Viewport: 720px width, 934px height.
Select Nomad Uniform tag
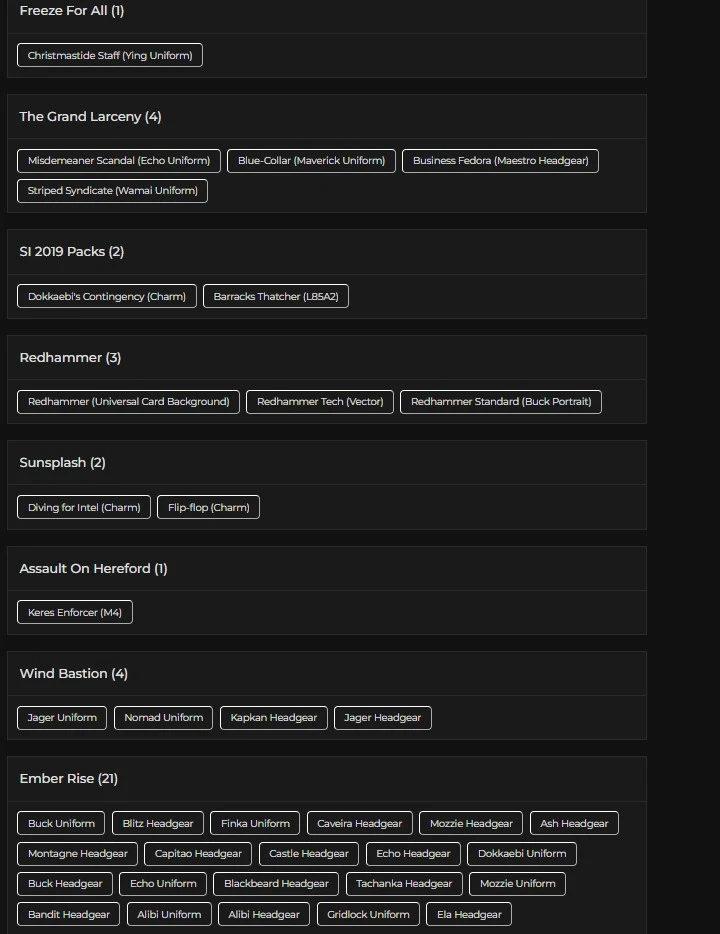(x=163, y=717)
